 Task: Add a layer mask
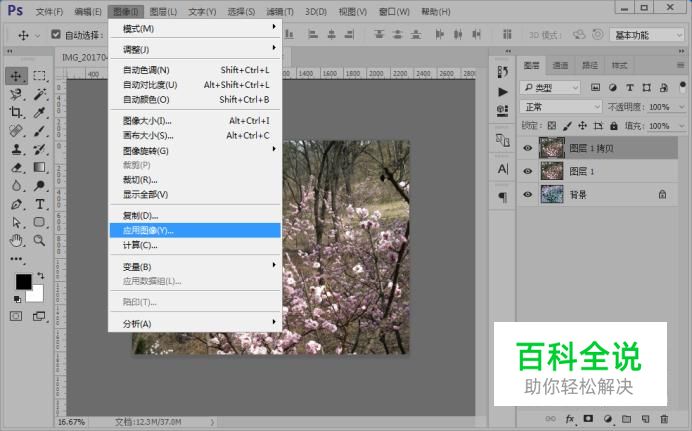[x=588, y=419]
